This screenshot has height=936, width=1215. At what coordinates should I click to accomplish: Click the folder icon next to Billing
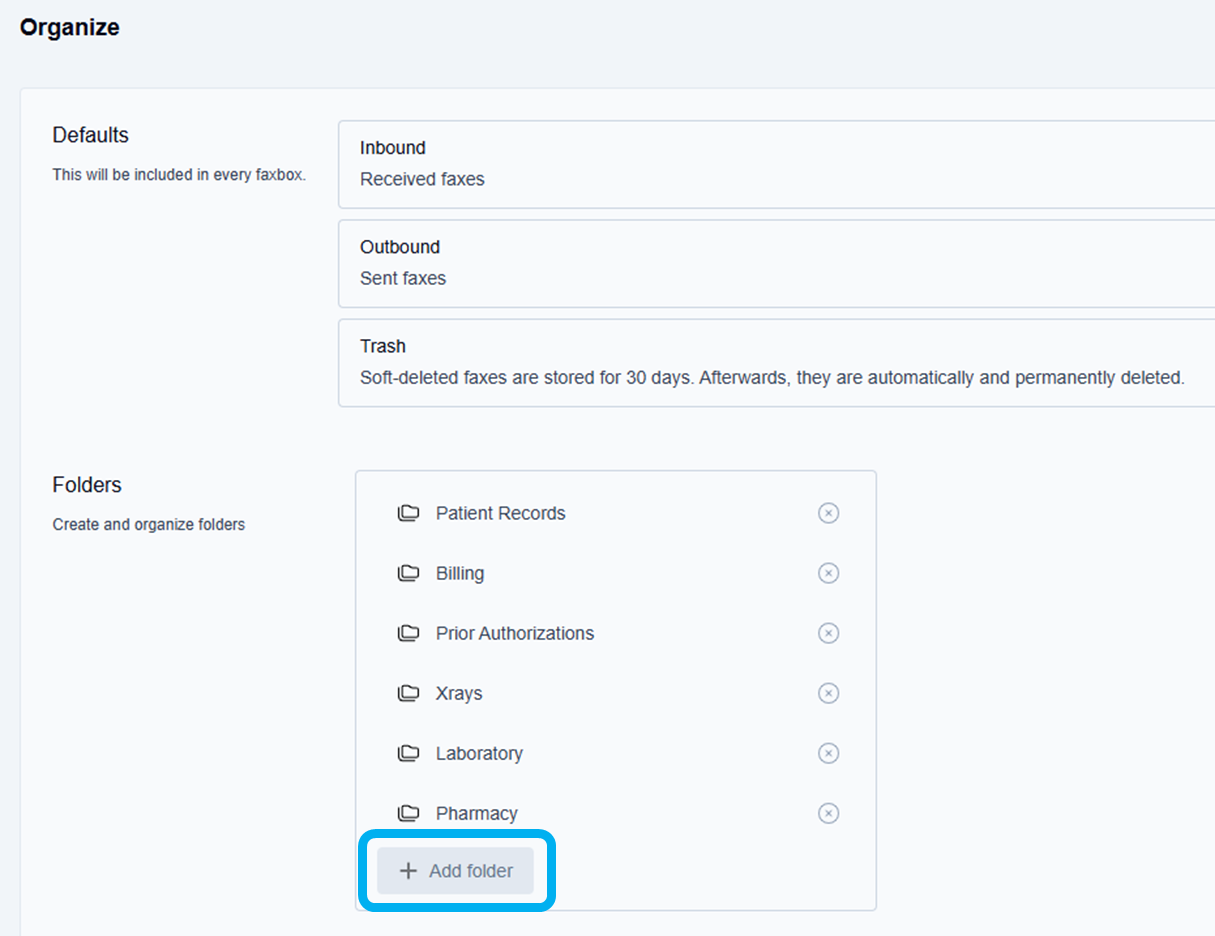click(408, 573)
